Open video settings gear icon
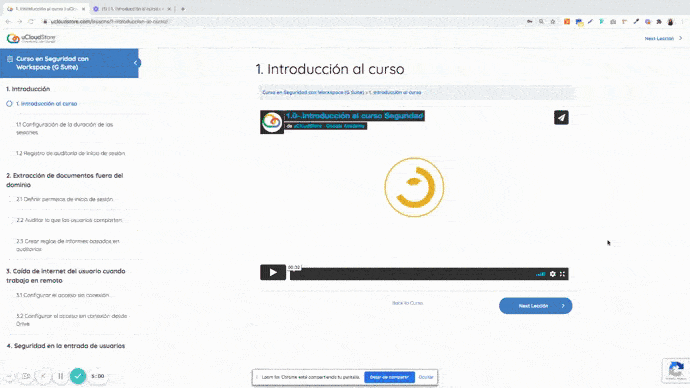 pos(553,274)
